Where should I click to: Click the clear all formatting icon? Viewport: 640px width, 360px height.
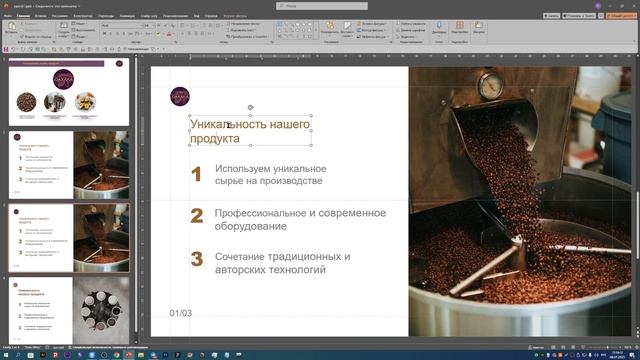point(173,25)
